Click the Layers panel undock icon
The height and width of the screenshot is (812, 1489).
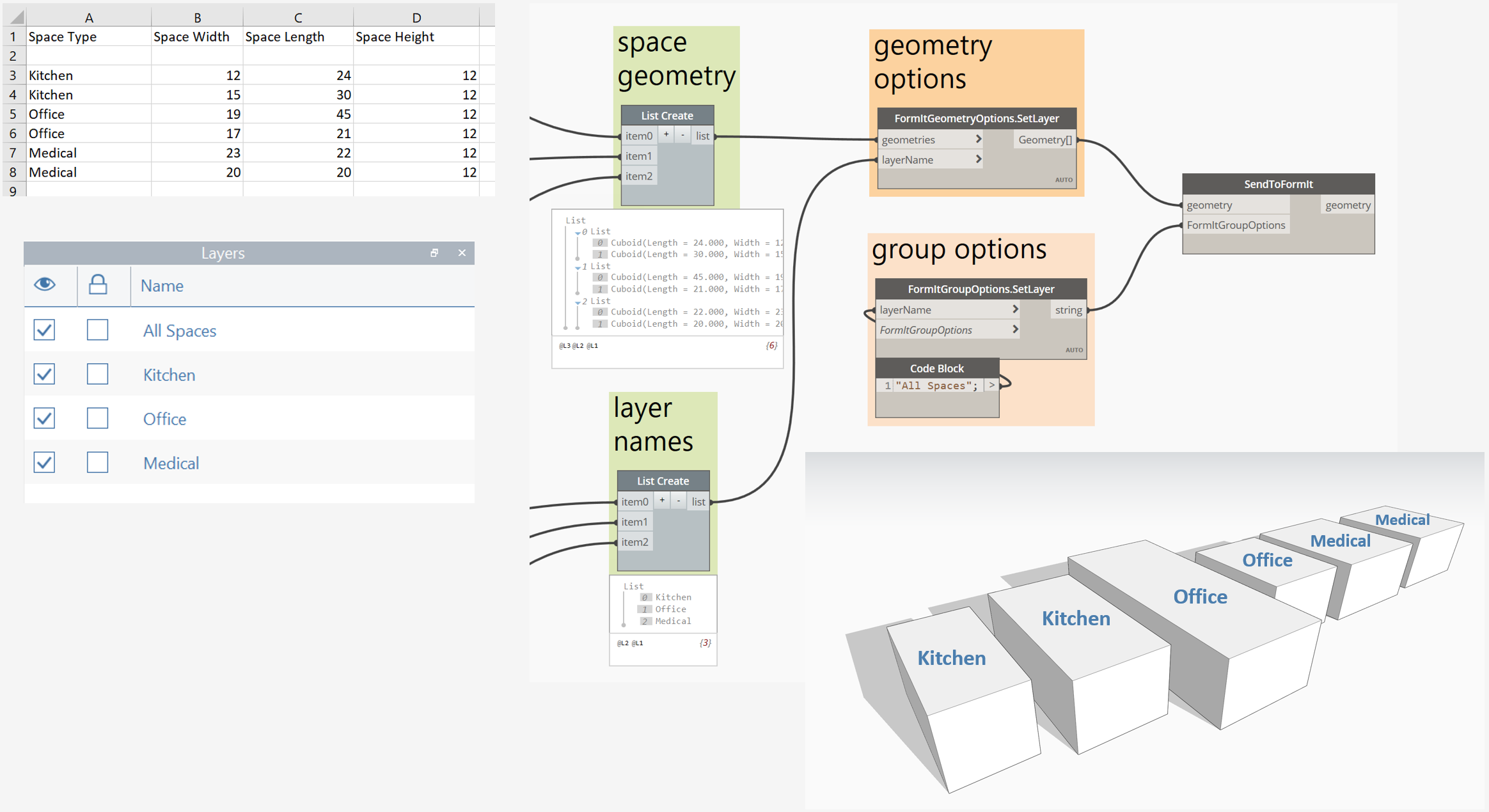(x=434, y=253)
